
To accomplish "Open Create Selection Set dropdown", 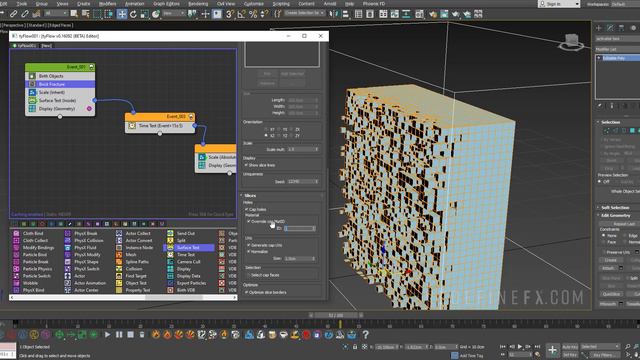I will (x=304, y=13).
